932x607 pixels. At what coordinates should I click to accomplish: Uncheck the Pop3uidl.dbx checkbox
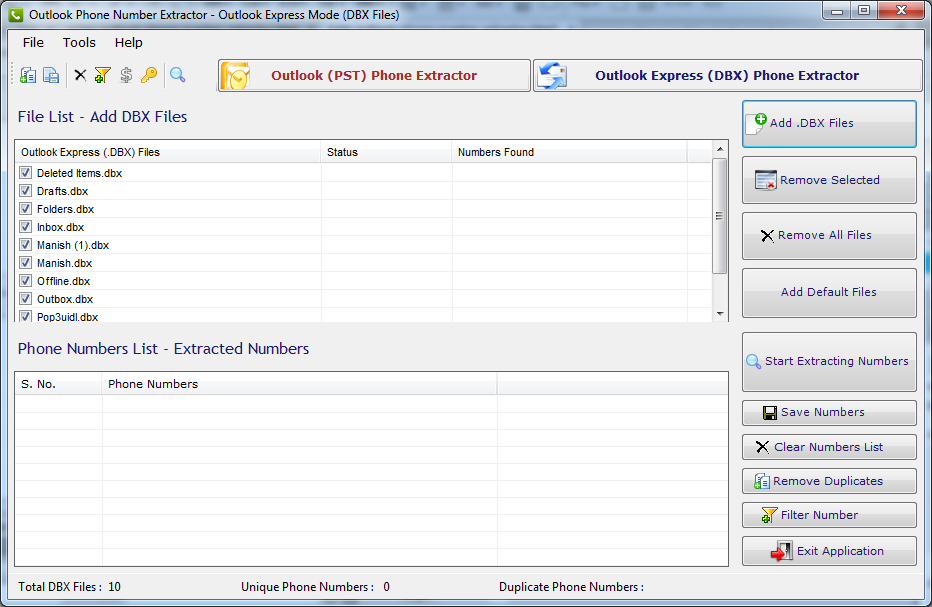(26, 316)
